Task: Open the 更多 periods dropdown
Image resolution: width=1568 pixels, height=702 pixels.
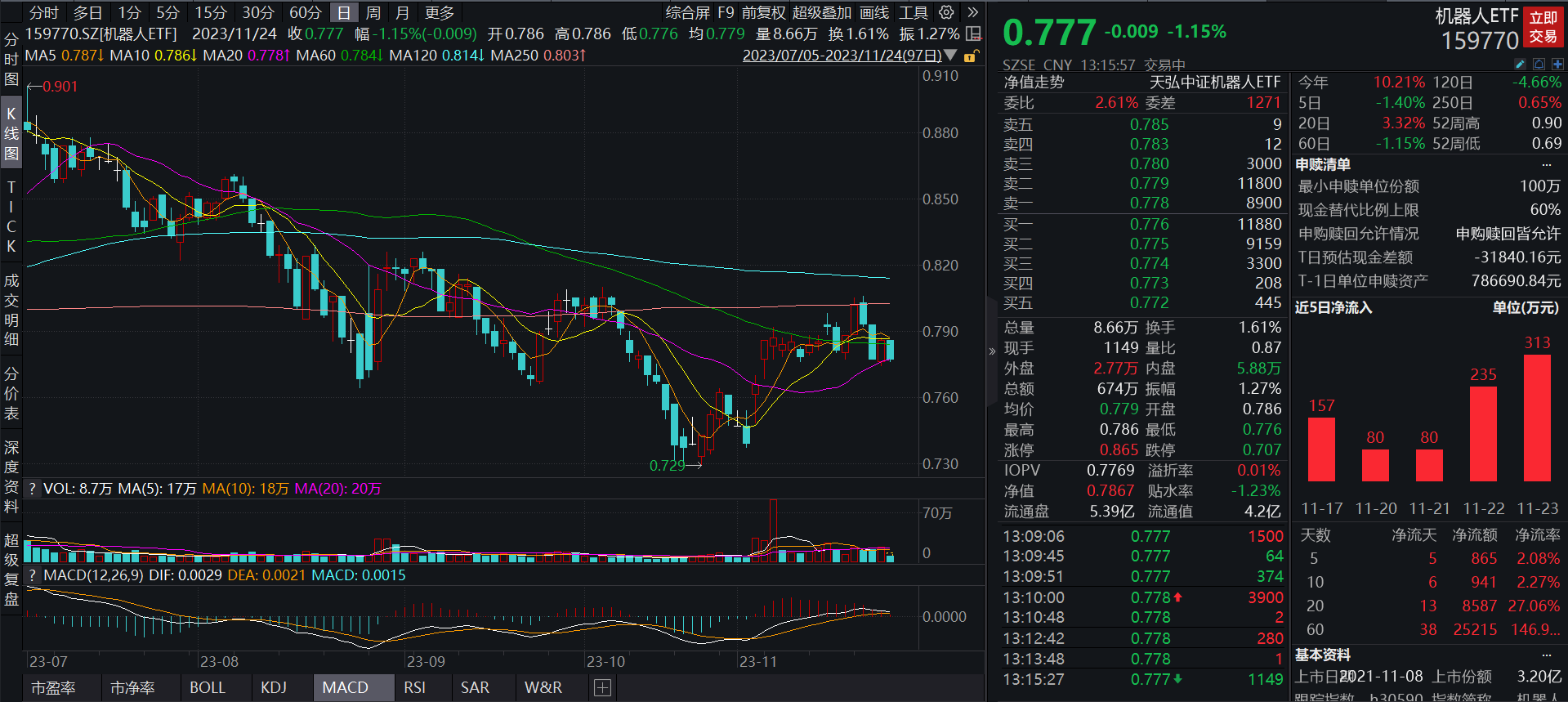Action: click(x=440, y=12)
